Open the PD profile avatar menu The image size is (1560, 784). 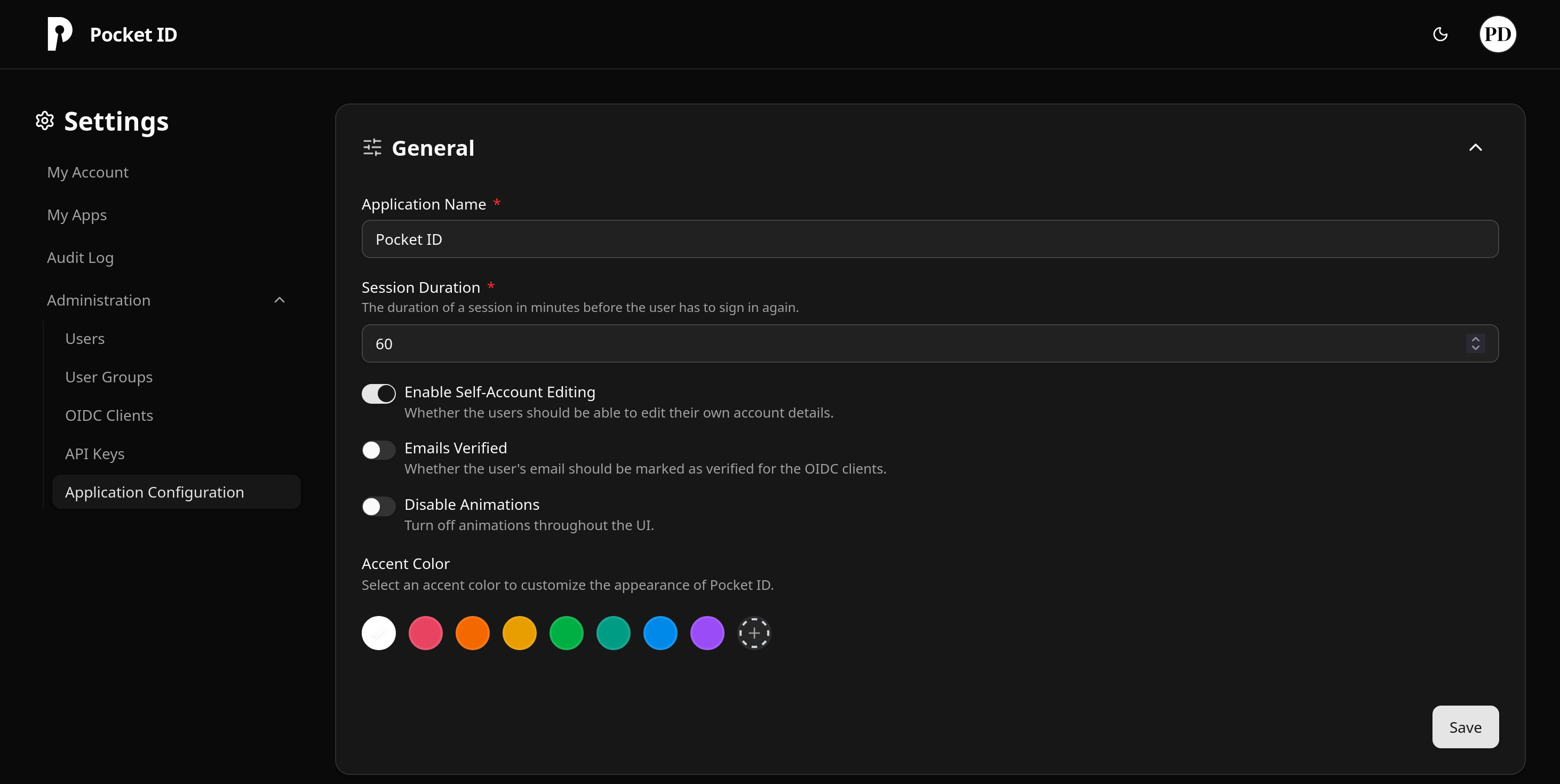click(1498, 34)
